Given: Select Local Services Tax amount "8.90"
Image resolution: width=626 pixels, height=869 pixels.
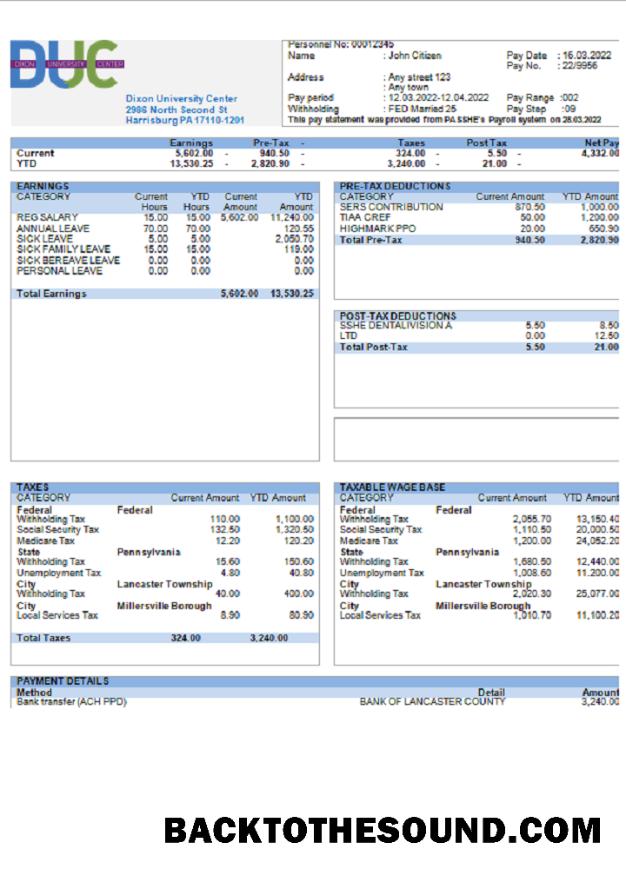Looking at the screenshot, I should (x=230, y=615).
